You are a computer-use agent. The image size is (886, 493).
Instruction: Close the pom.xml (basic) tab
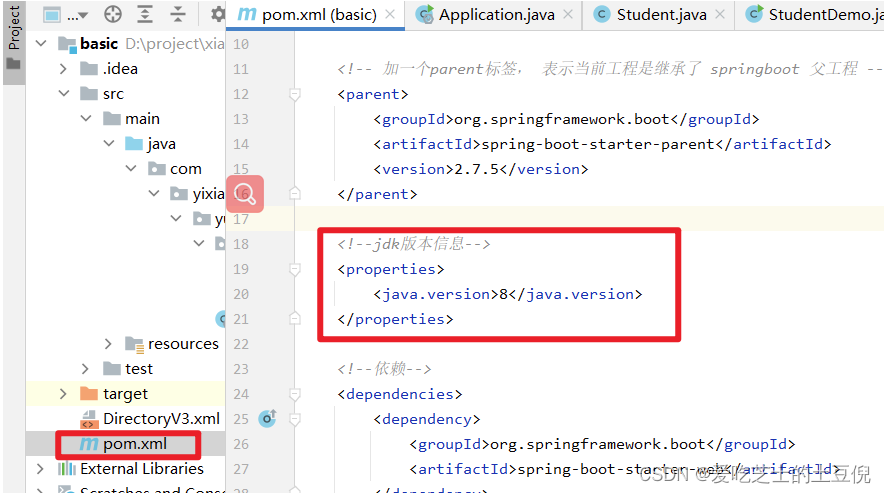tap(390, 15)
